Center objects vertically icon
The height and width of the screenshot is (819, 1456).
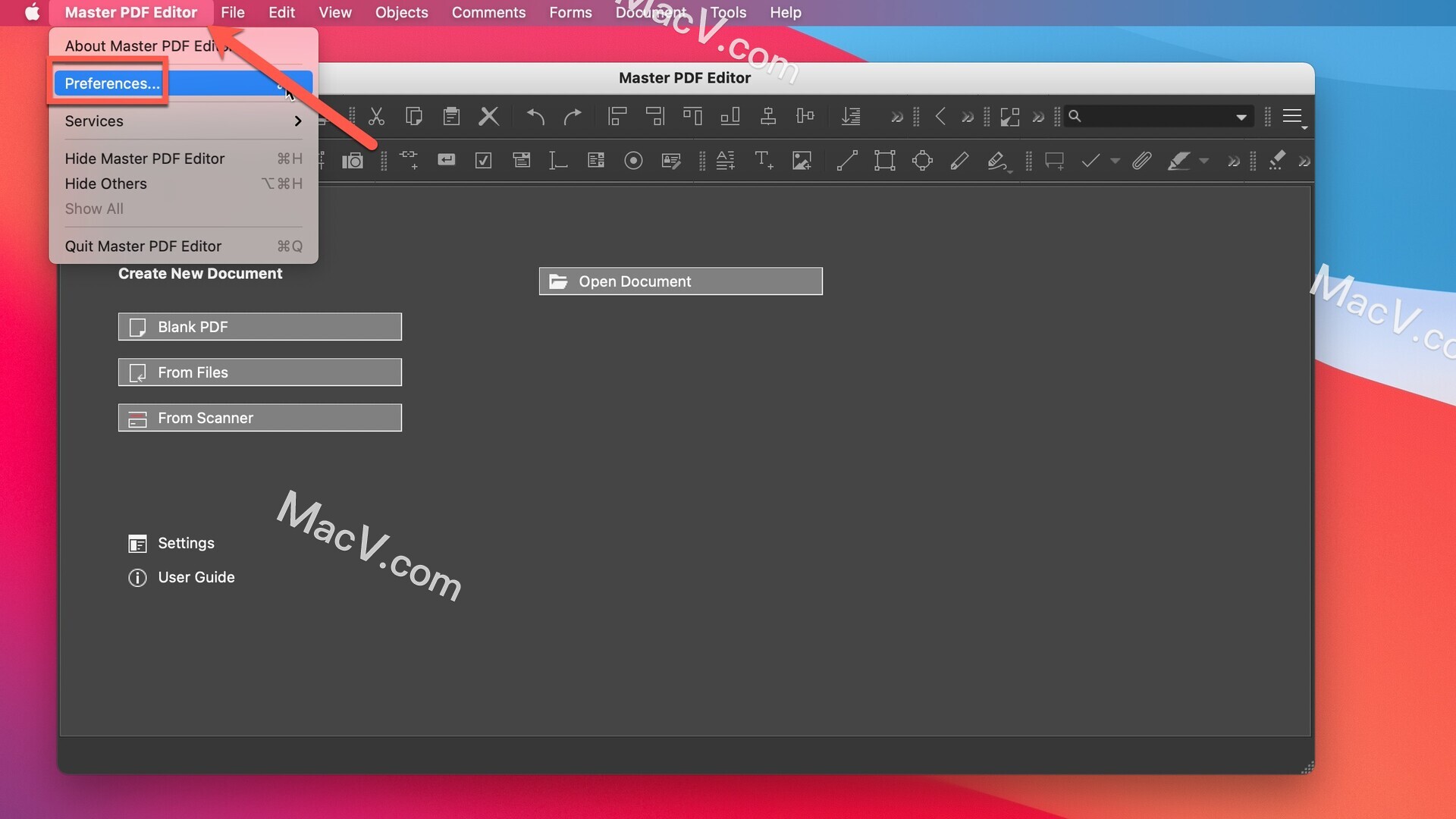pyautogui.click(x=805, y=116)
